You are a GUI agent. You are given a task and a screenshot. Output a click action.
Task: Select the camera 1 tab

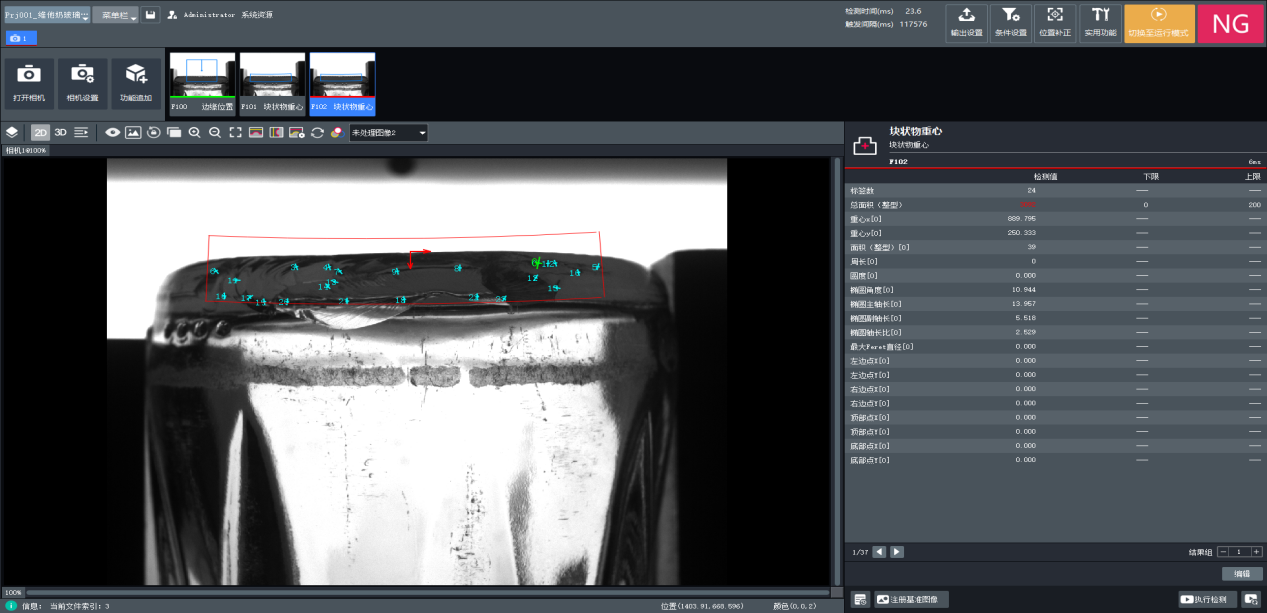coord(21,38)
